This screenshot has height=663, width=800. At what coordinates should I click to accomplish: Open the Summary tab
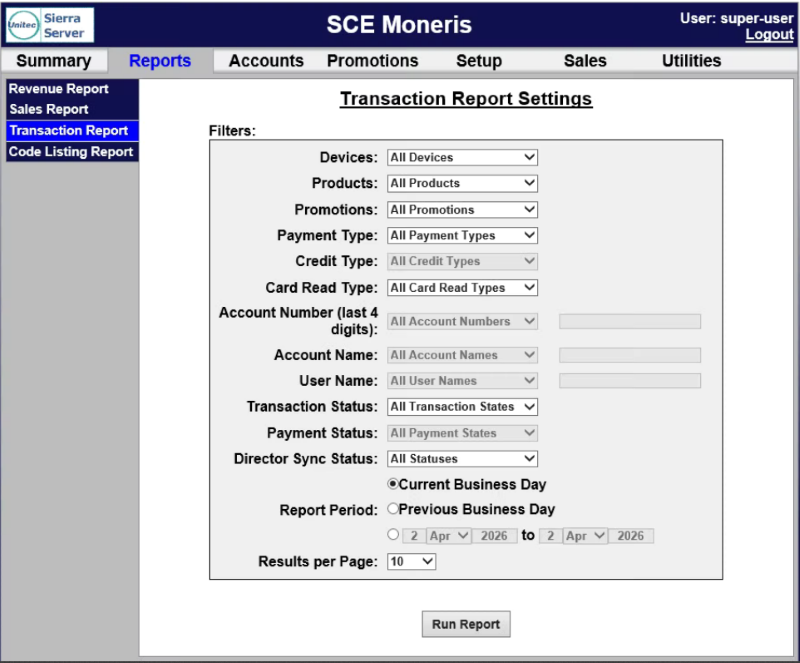point(54,61)
